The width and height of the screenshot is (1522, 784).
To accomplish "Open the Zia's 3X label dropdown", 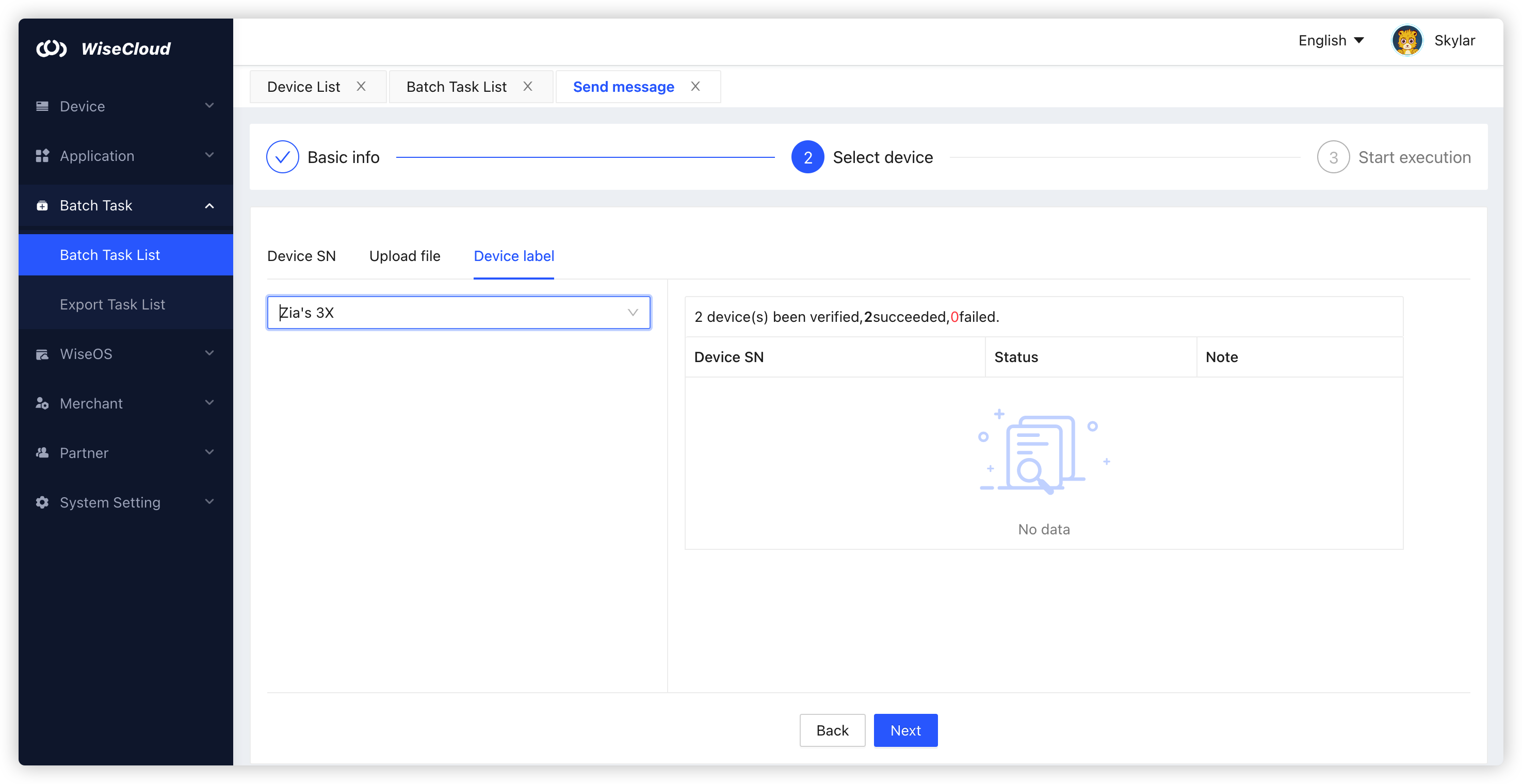I will pyautogui.click(x=632, y=313).
